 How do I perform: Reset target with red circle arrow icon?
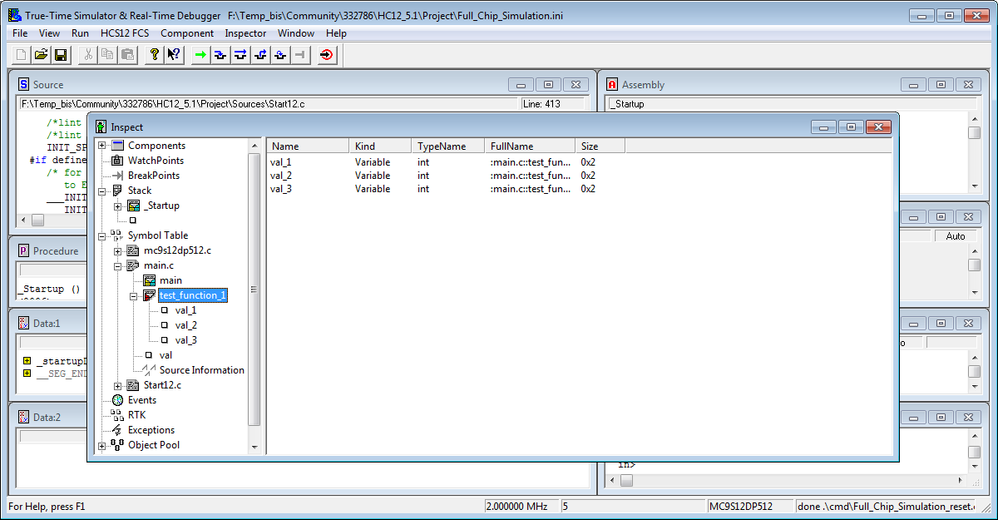(327, 55)
